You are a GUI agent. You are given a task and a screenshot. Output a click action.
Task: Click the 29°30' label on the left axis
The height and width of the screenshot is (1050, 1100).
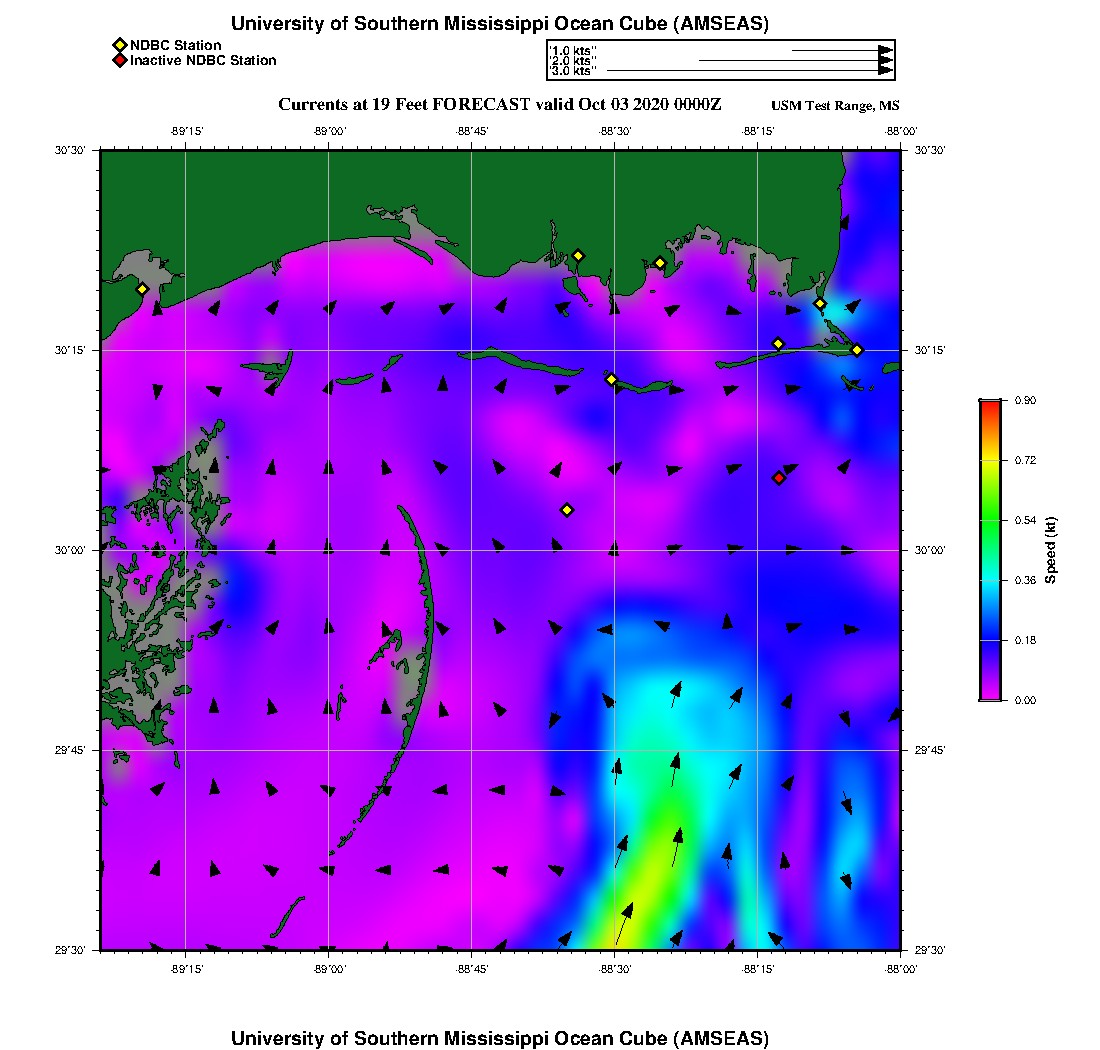coord(69,950)
